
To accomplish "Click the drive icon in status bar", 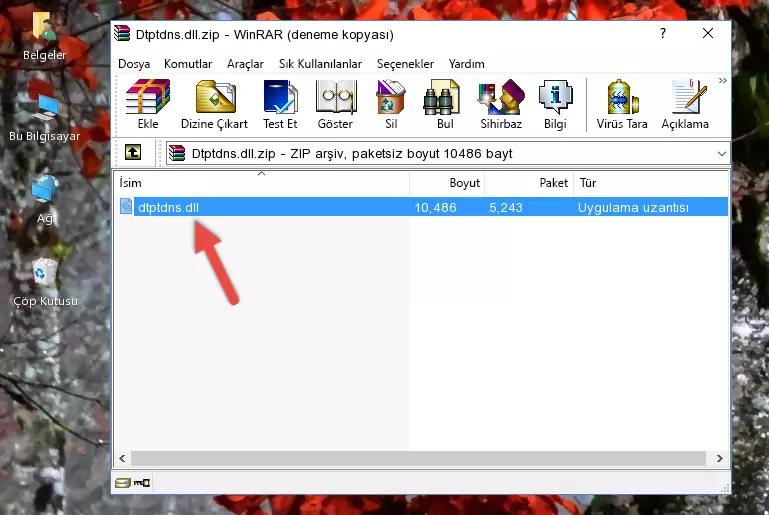I will [x=123, y=483].
